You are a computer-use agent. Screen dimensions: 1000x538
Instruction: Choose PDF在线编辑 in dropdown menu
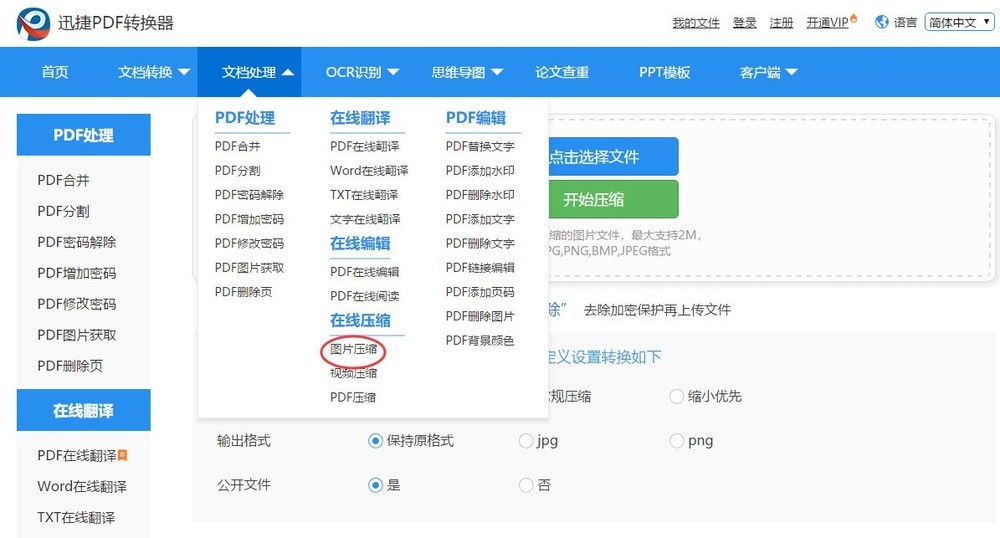(364, 272)
